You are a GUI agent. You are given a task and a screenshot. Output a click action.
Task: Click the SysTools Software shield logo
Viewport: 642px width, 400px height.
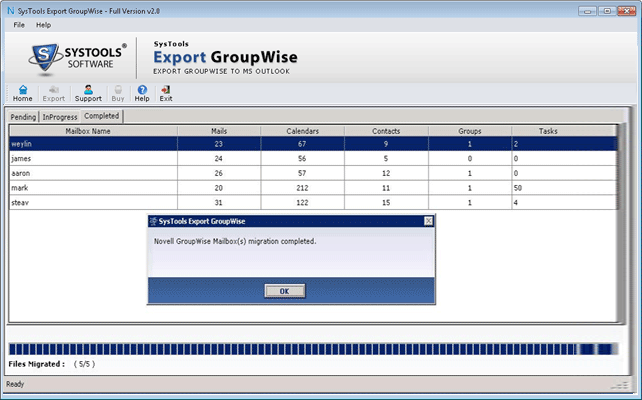tap(45, 58)
